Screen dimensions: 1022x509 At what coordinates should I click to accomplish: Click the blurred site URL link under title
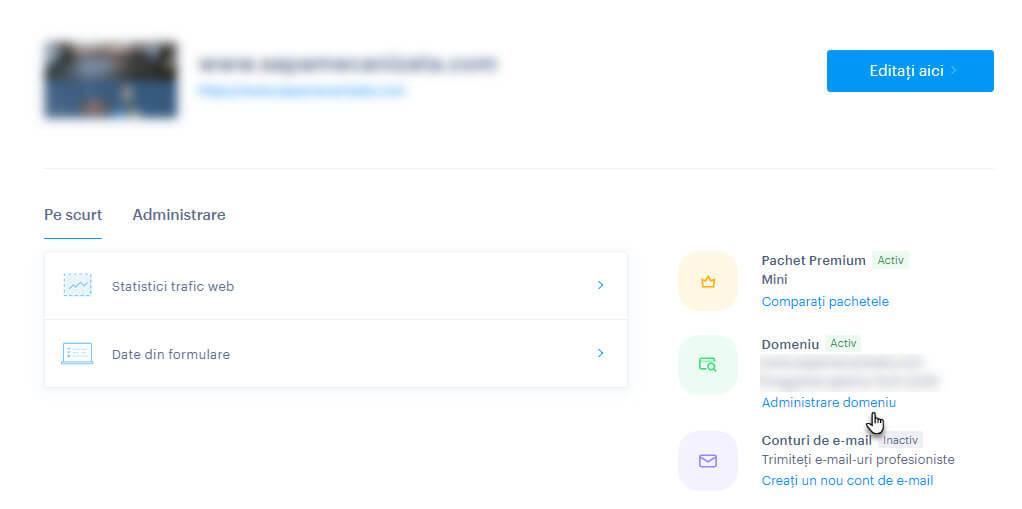[302, 91]
